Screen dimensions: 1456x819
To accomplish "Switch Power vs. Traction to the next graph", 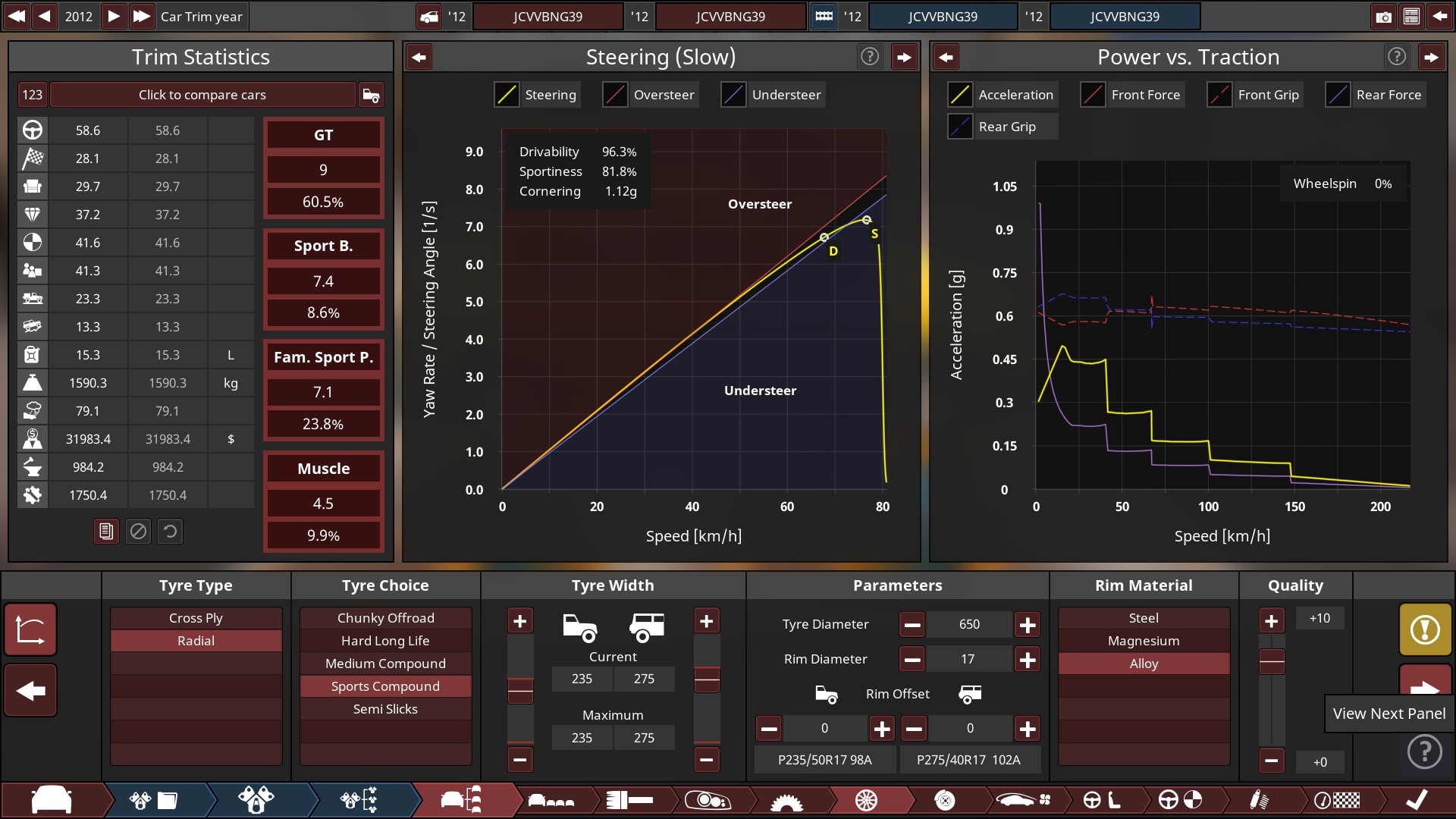I will (1431, 57).
